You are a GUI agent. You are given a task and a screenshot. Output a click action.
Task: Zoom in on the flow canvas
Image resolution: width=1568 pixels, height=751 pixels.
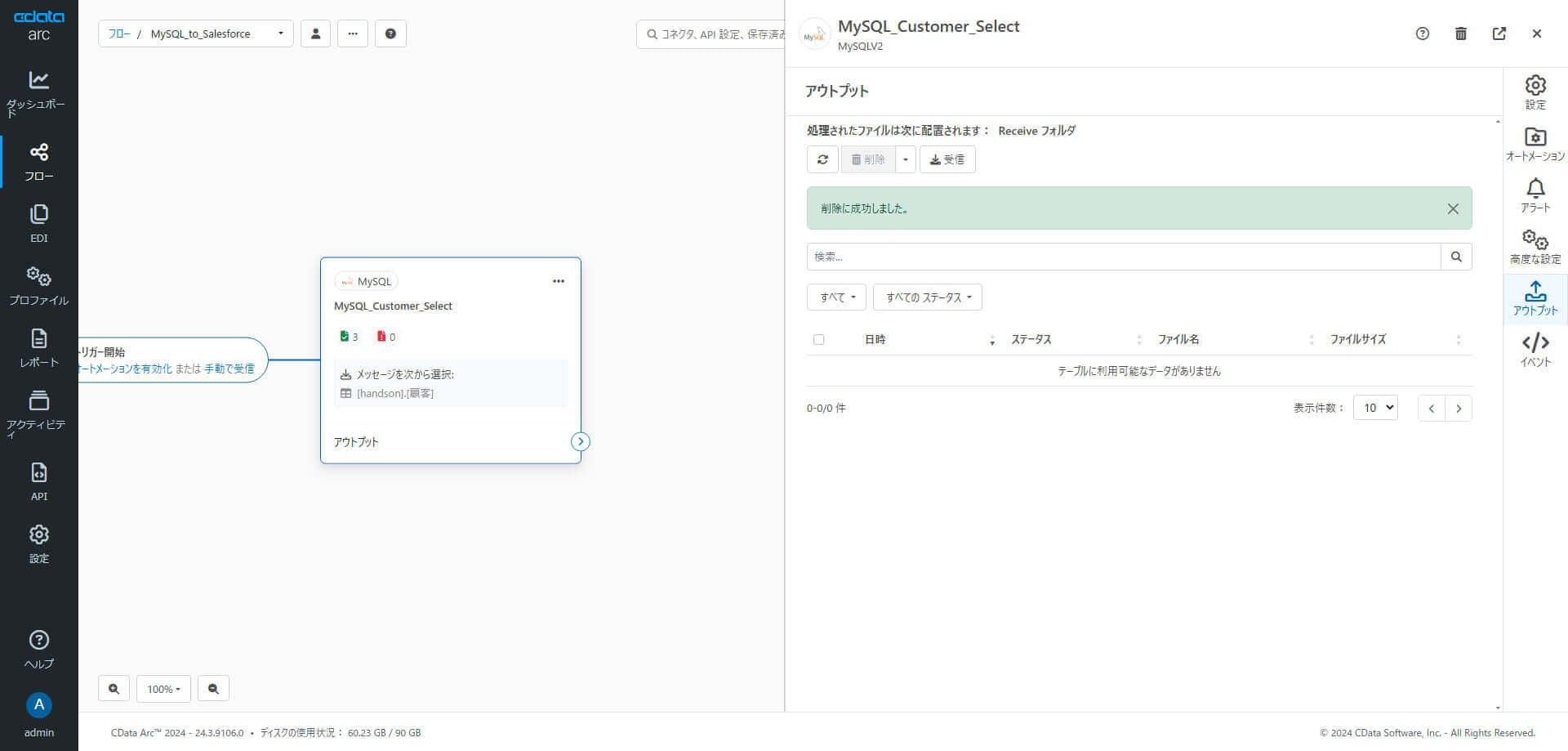(x=114, y=689)
